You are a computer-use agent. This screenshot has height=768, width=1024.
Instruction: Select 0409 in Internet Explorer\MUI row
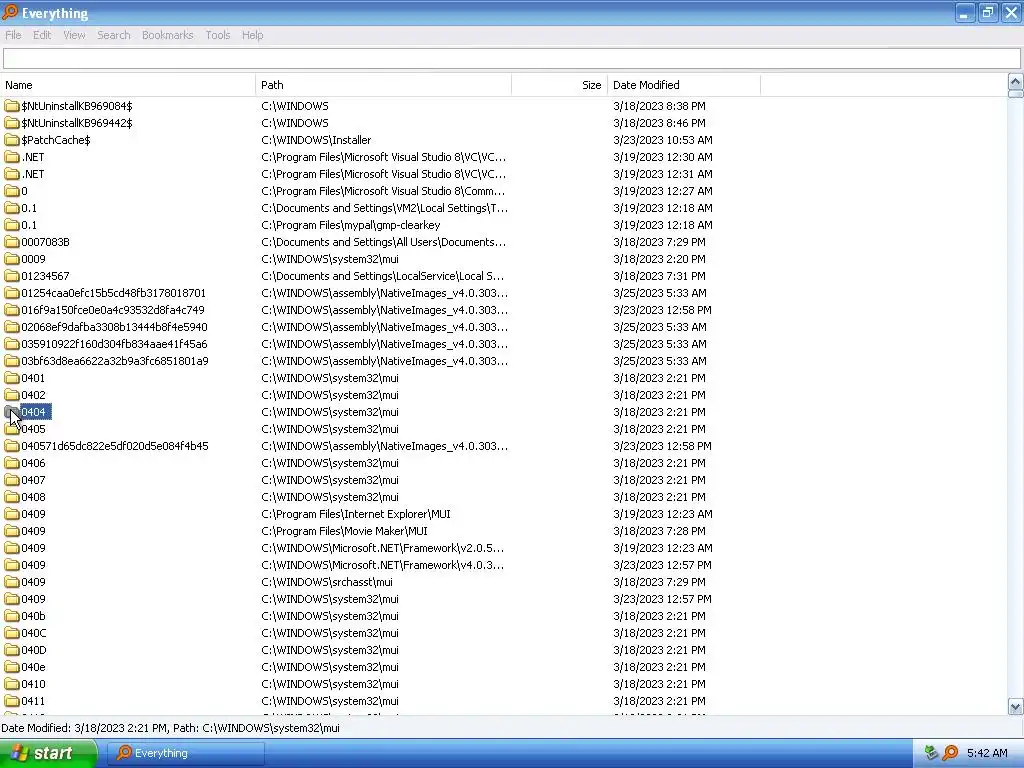pyautogui.click(x=33, y=514)
